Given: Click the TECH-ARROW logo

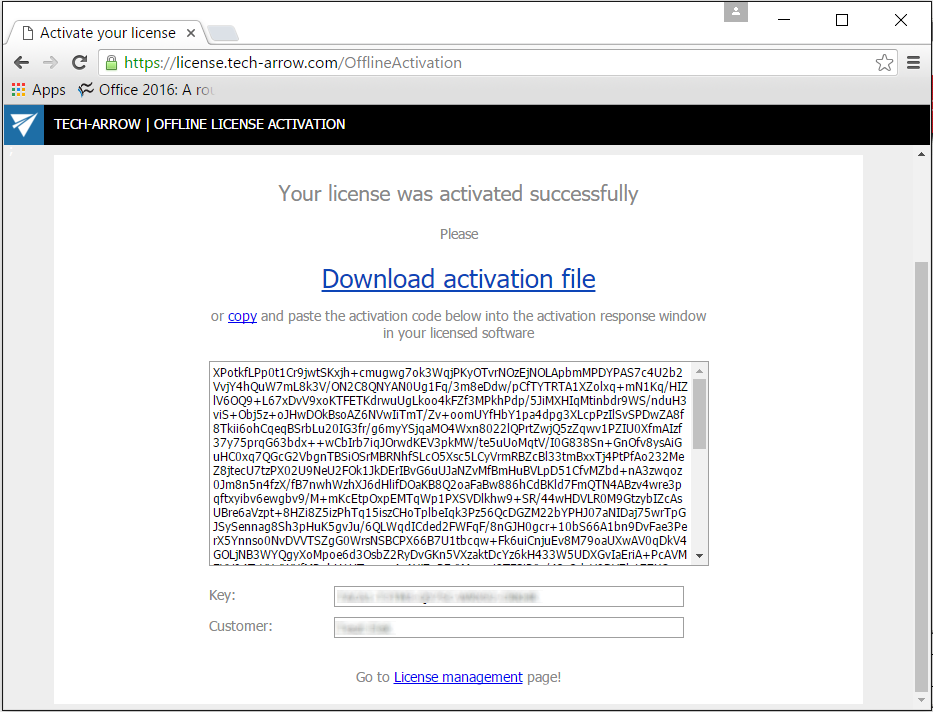Looking at the screenshot, I should click(23, 124).
